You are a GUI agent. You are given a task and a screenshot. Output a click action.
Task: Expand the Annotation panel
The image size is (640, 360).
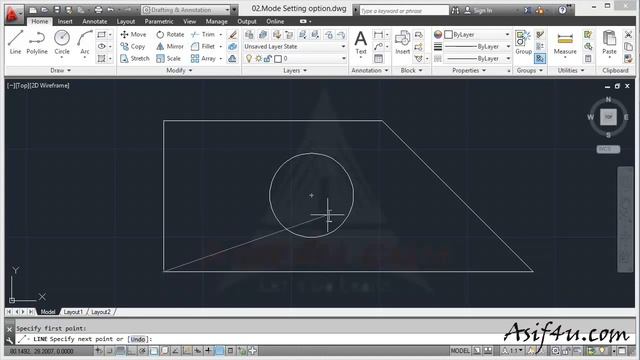[369, 71]
